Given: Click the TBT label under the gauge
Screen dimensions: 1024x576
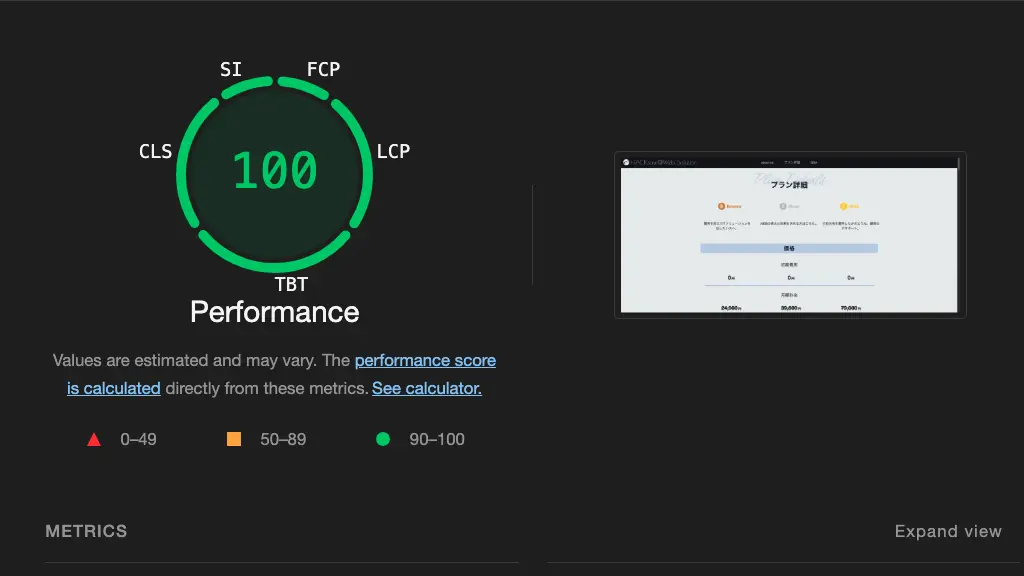Looking at the screenshot, I should point(291,284).
